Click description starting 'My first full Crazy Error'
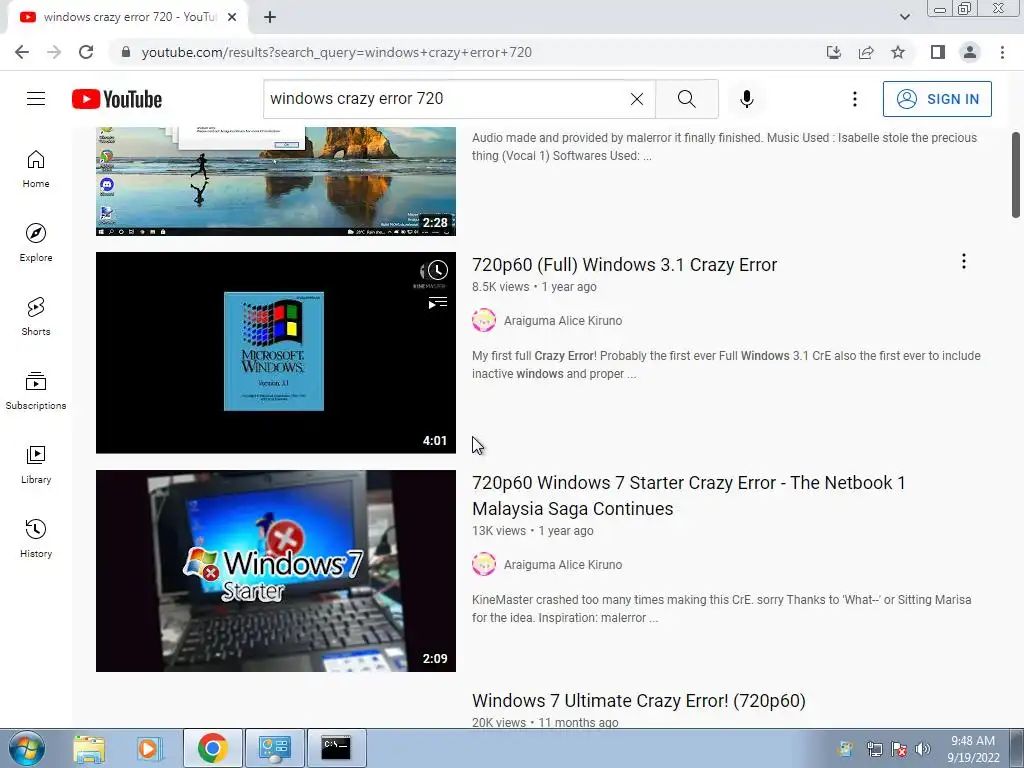Viewport: 1024px width, 768px height. (726, 364)
